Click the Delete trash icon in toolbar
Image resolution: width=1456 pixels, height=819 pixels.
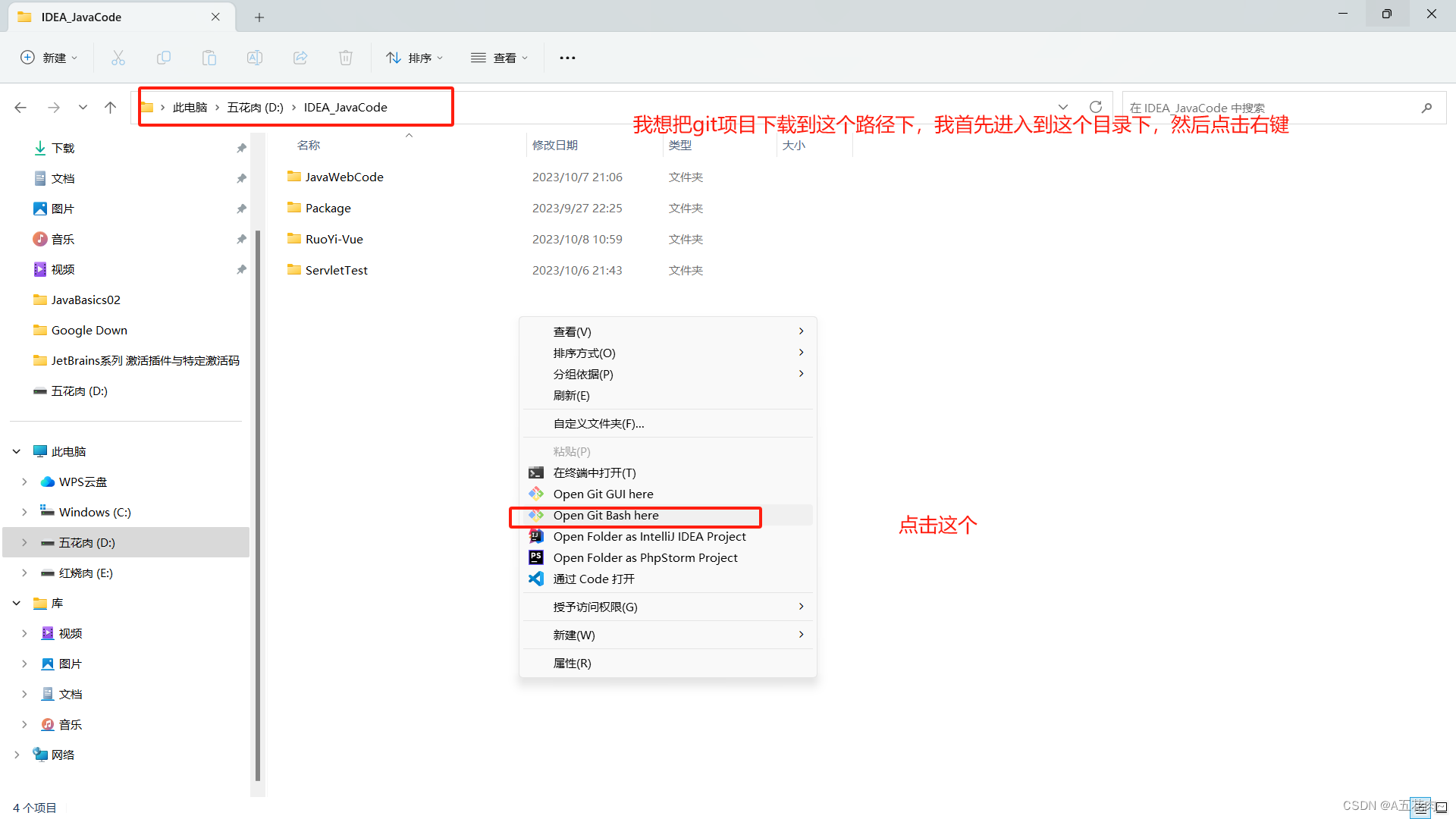(346, 58)
